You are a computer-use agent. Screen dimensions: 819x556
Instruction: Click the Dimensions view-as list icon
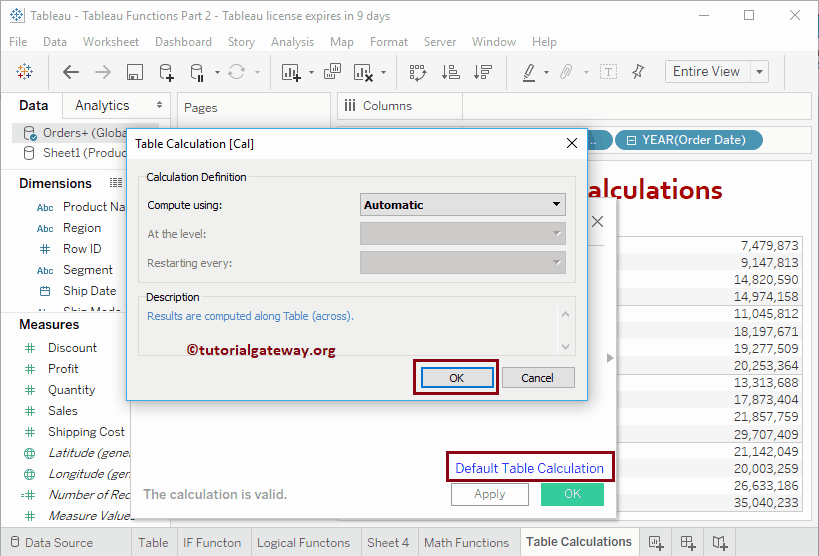(x=116, y=183)
